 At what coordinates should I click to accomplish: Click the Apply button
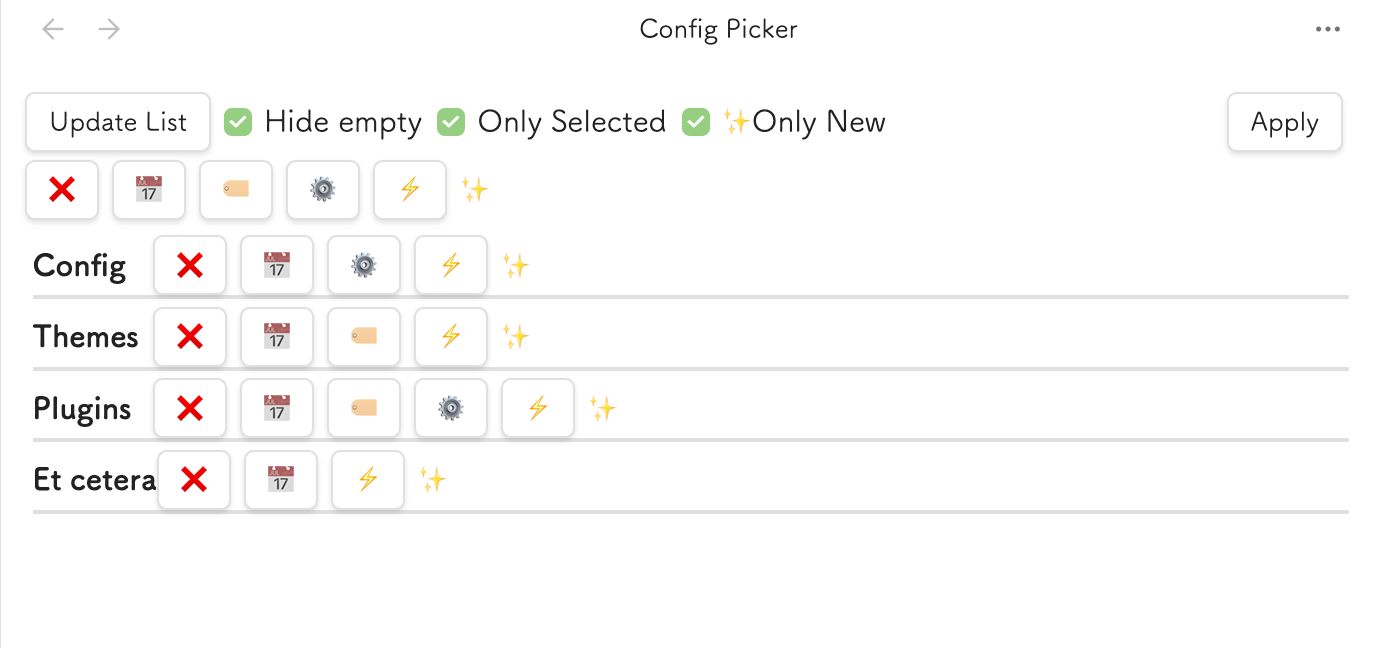[x=1284, y=123]
